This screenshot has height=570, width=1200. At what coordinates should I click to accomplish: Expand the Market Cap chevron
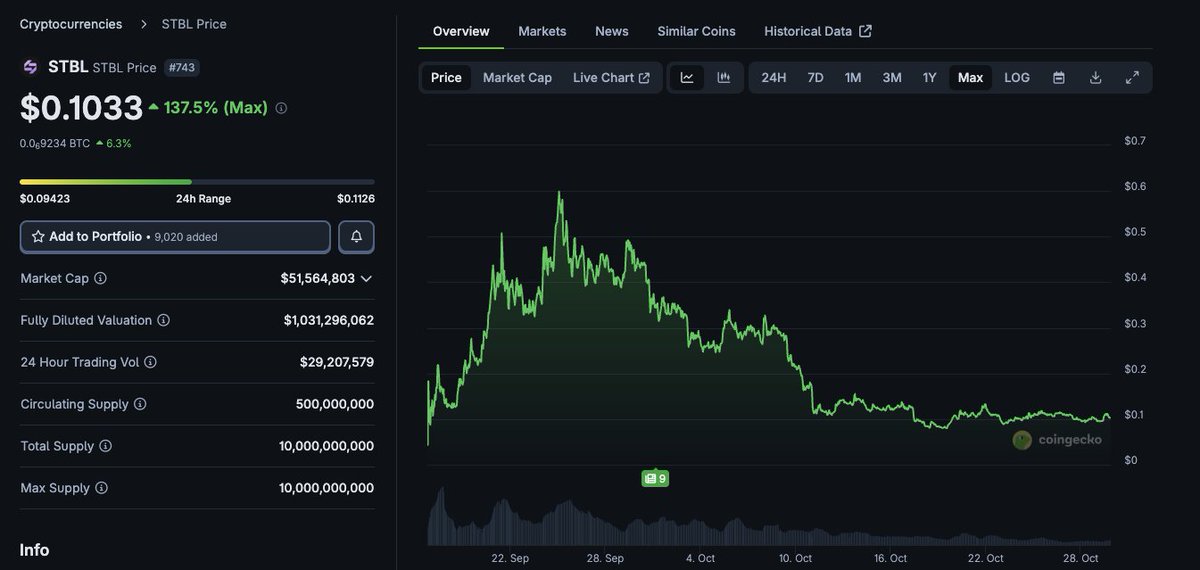coord(366,279)
